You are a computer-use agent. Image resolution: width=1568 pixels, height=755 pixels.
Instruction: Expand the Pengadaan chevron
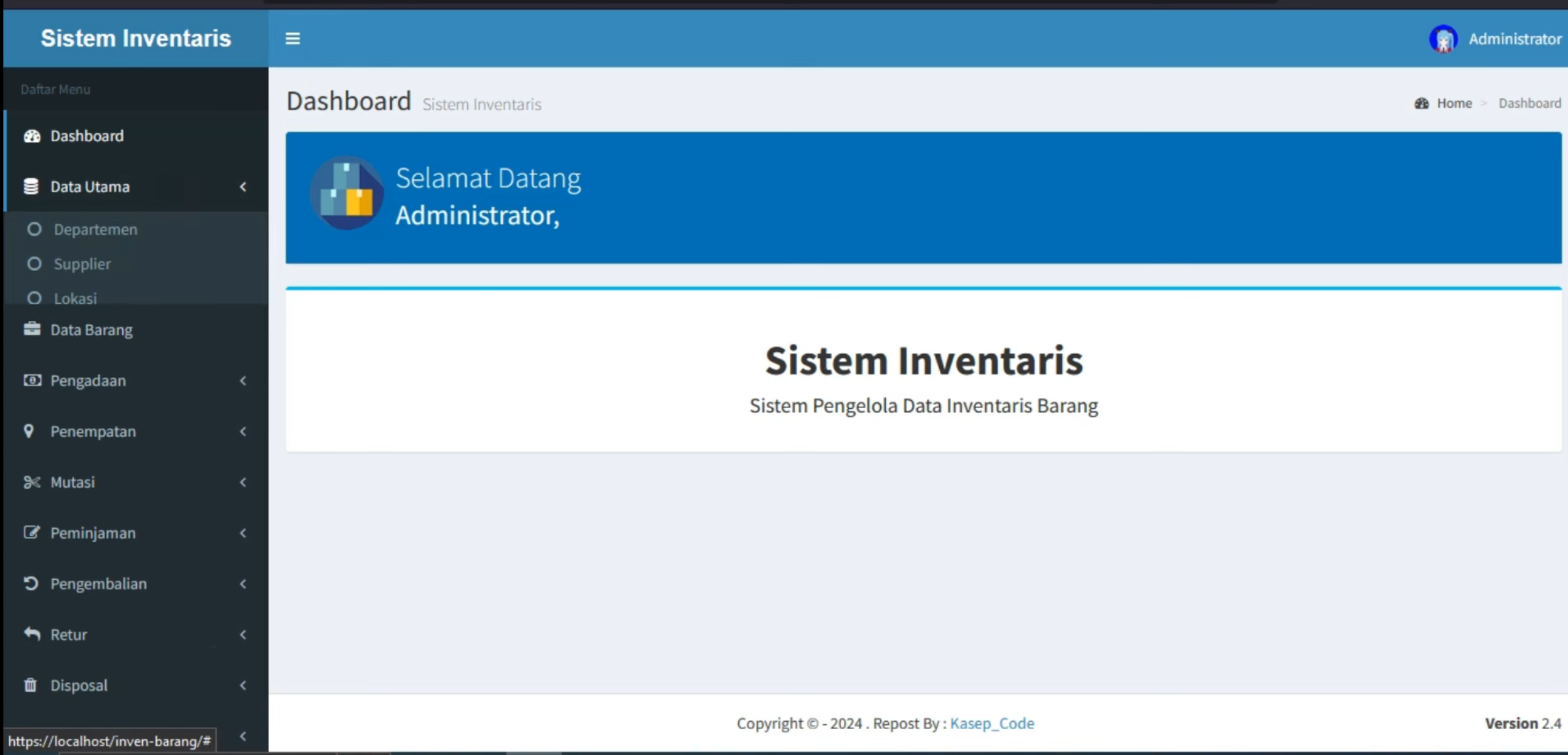point(243,381)
